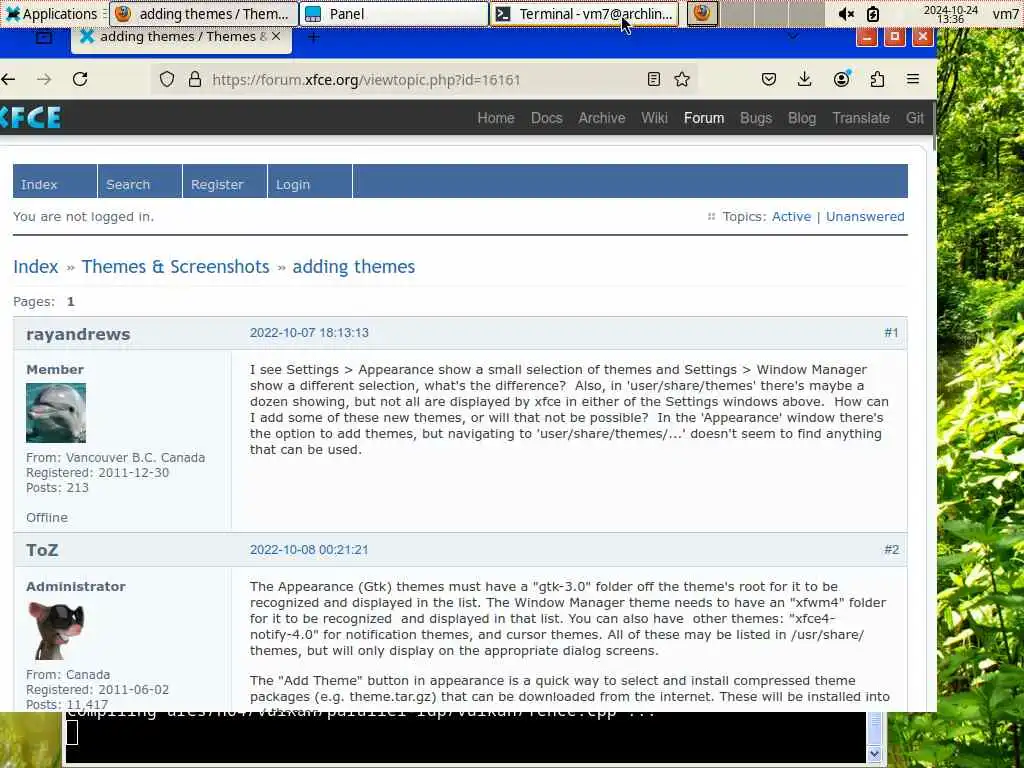Open the Wiki link in site navigation
The height and width of the screenshot is (768, 1024).
[654, 118]
